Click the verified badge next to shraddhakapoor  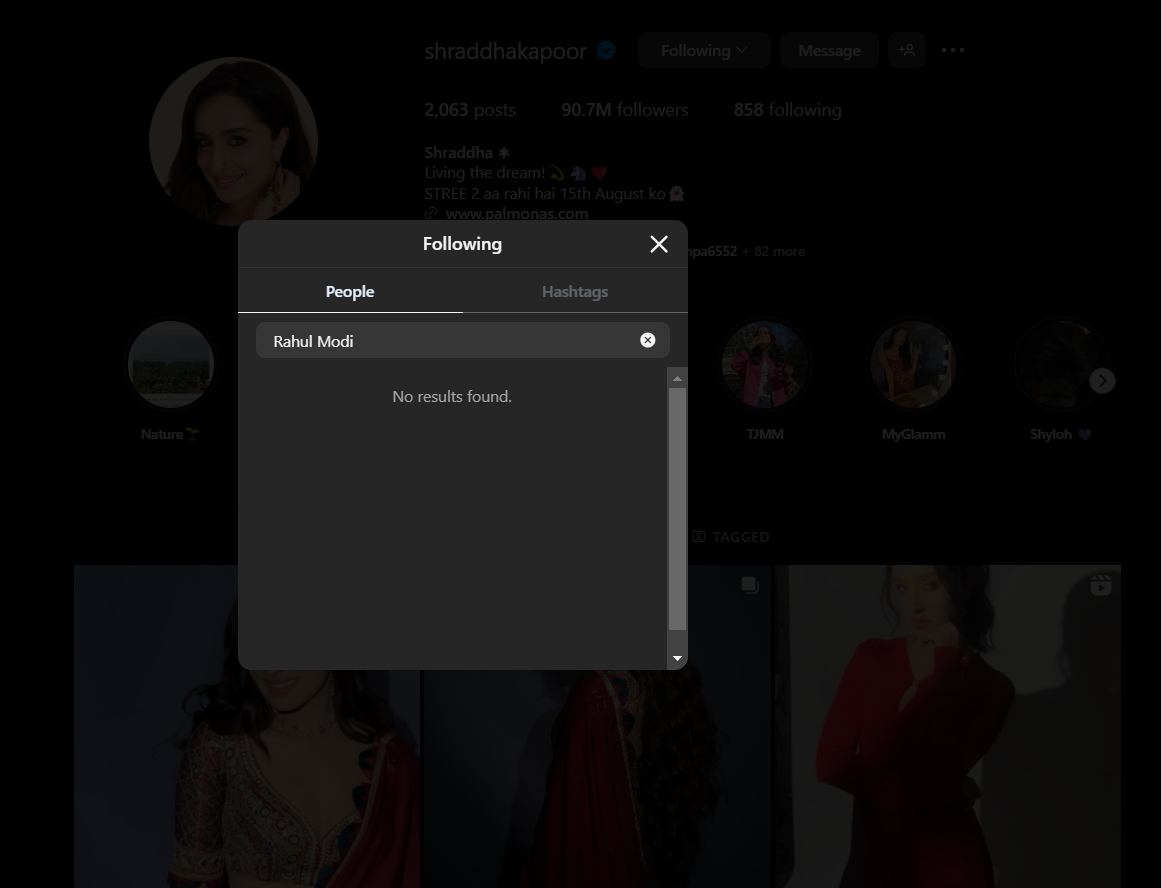(x=606, y=50)
